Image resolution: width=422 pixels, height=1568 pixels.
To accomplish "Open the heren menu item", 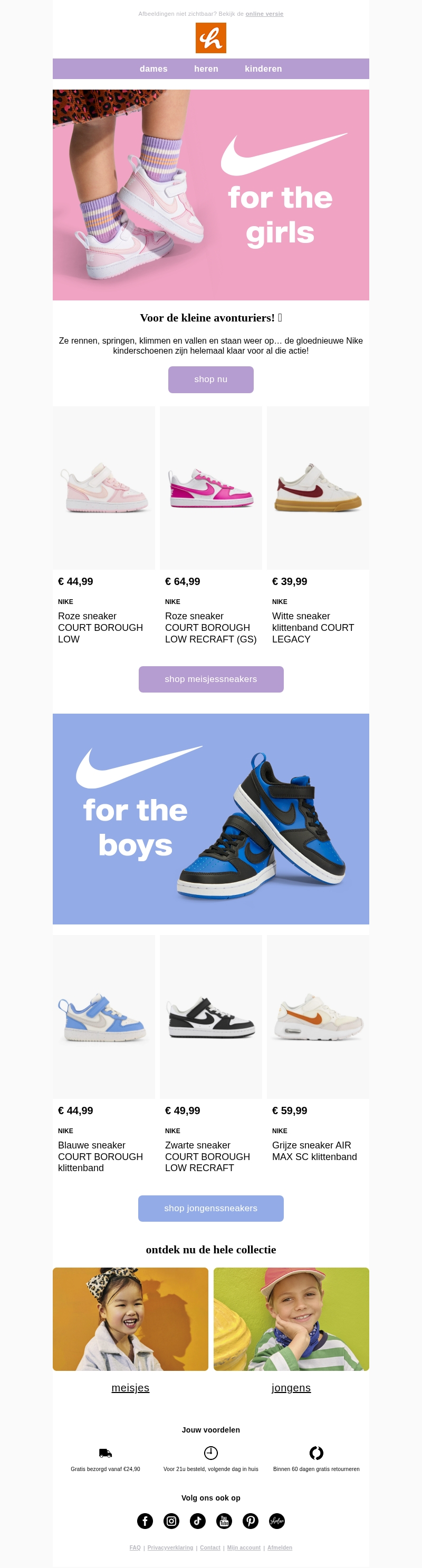I will (206, 69).
